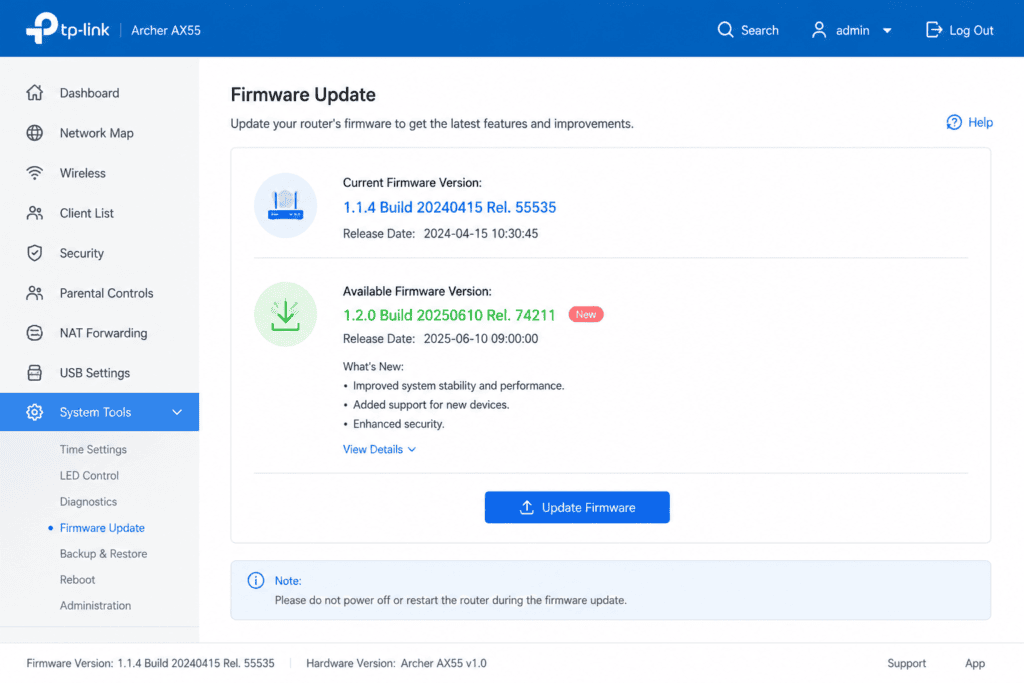Click available version 1.2.0 Build 20250610 Rel. 74211
1024x683 pixels.
click(x=449, y=315)
